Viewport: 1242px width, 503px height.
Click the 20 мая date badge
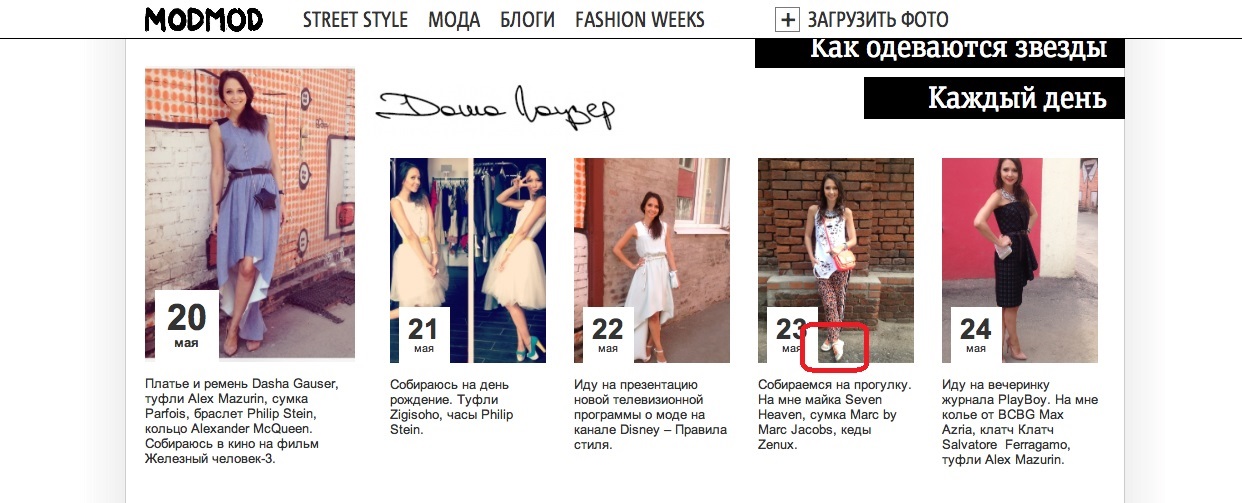187,324
